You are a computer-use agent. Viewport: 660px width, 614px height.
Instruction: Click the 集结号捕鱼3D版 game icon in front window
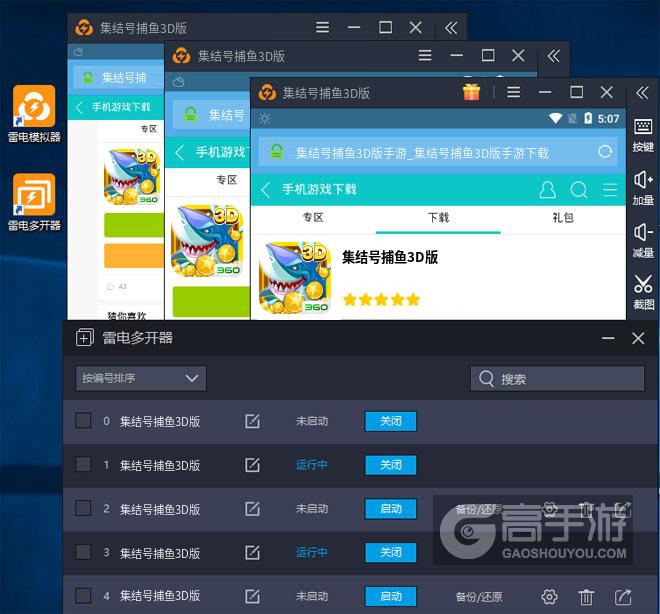[295, 278]
